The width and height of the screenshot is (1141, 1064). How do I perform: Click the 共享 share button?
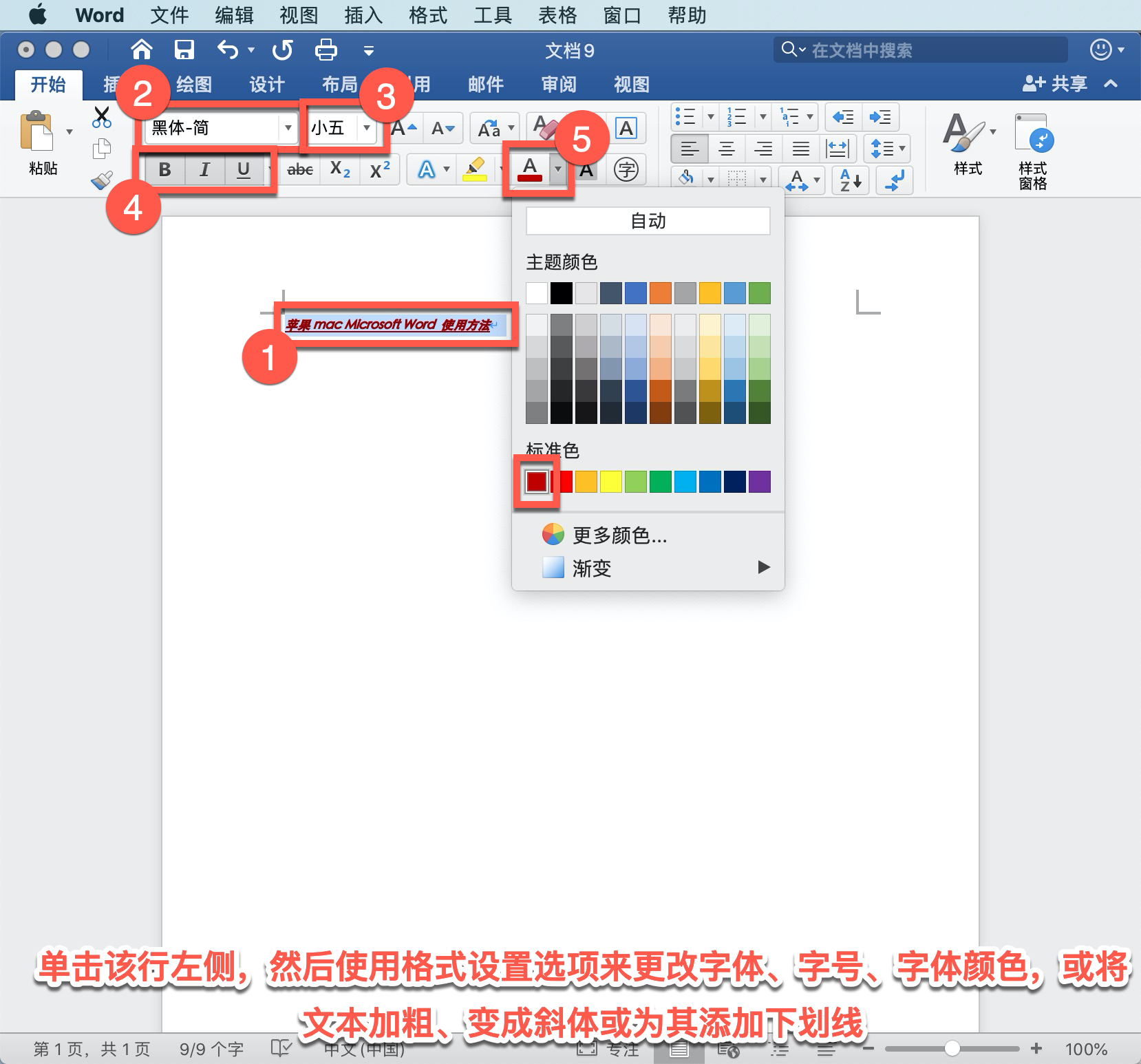tap(1055, 84)
